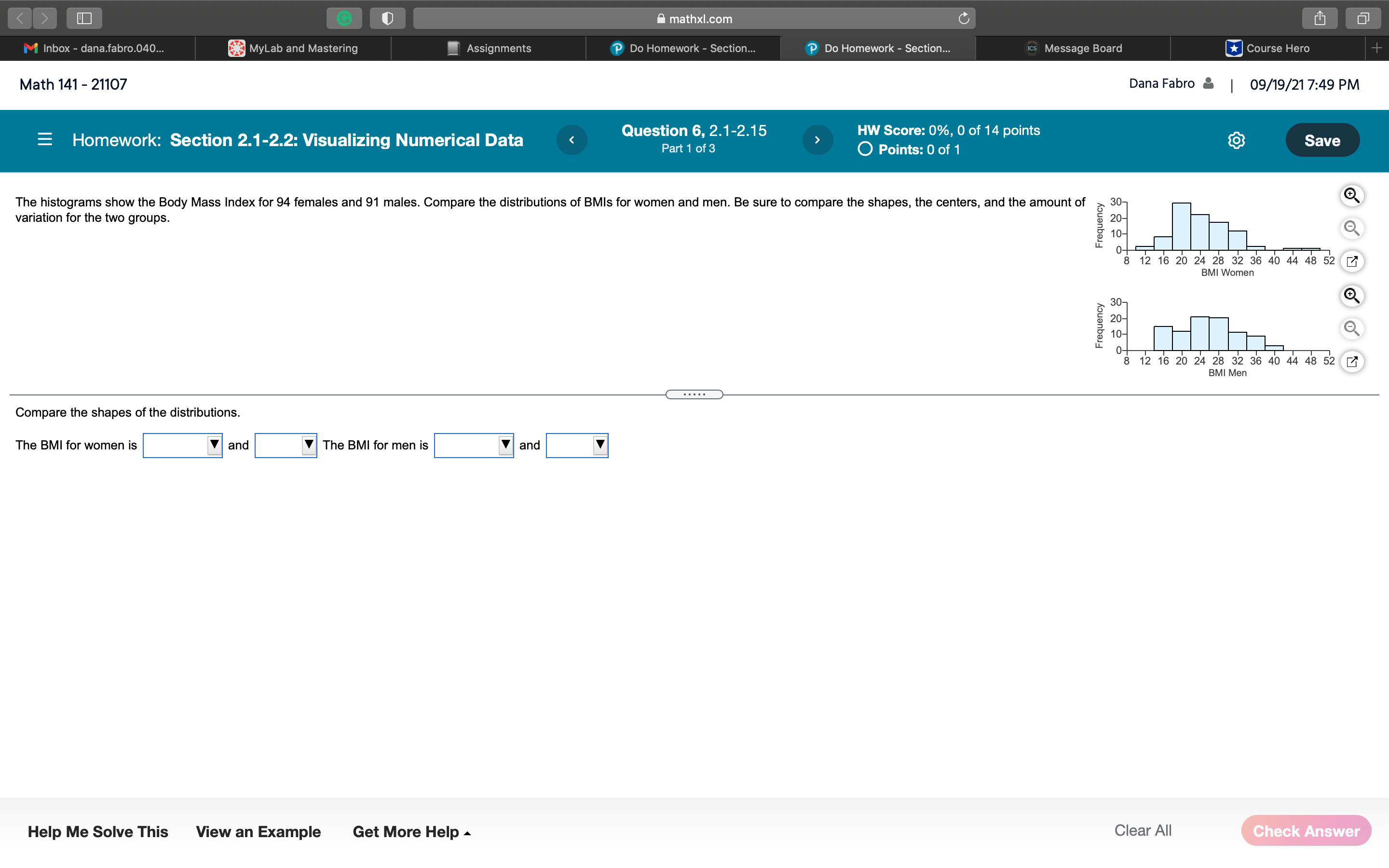Go to the next question arrow

[817, 140]
